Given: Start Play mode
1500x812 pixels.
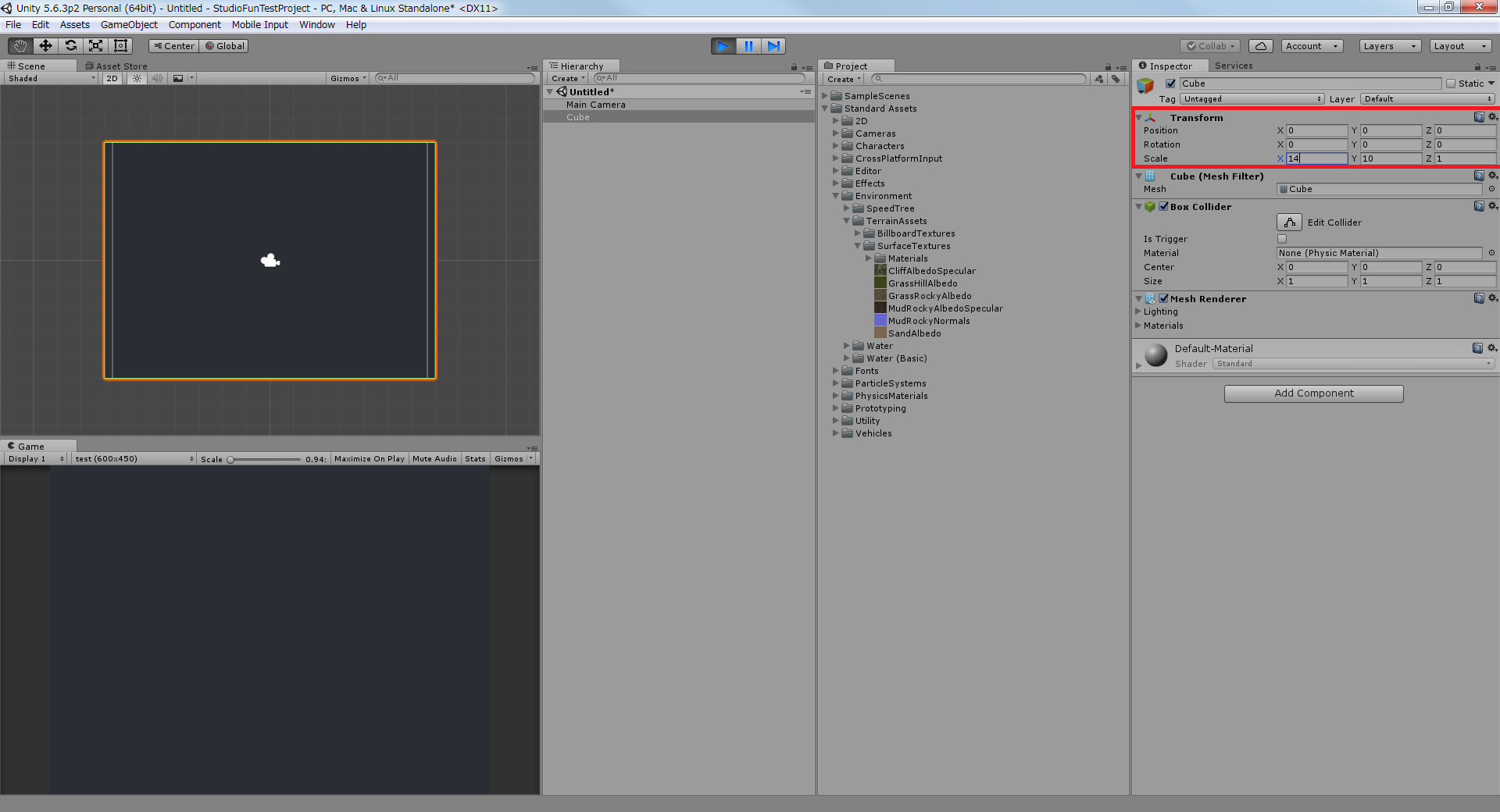Looking at the screenshot, I should tap(723, 46).
